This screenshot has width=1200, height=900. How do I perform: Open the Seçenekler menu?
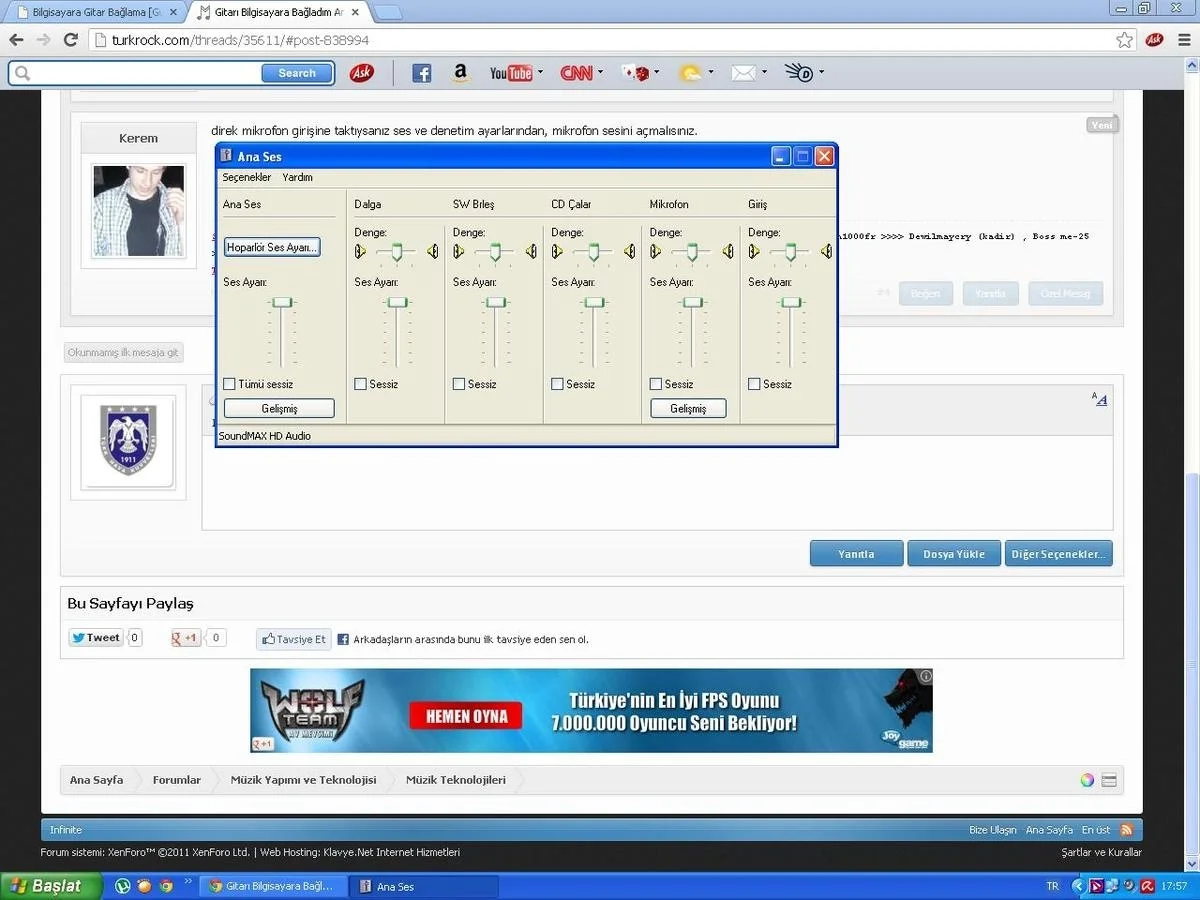click(246, 177)
